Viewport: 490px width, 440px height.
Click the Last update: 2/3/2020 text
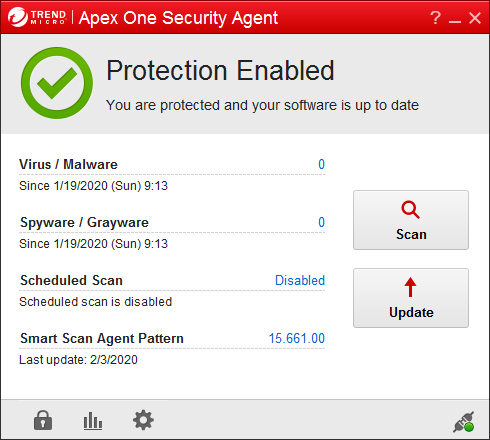point(78,360)
